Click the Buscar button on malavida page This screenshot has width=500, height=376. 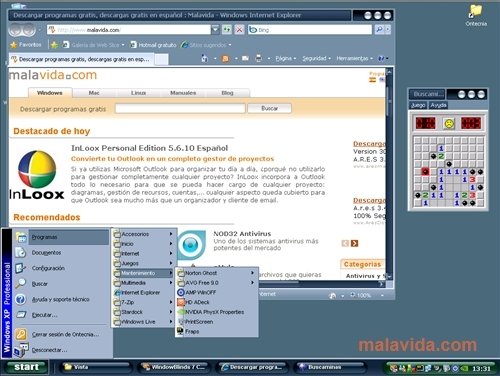(269, 108)
